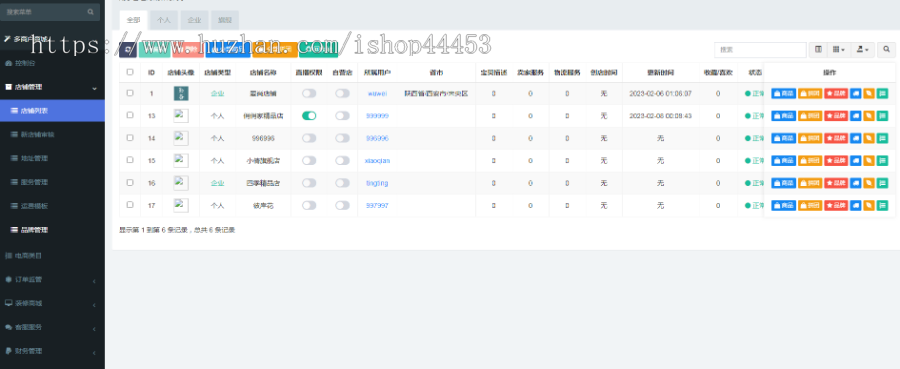Enable 自营店 switch for tingting's shop
Viewport: 900px width, 369px height.
click(342, 183)
